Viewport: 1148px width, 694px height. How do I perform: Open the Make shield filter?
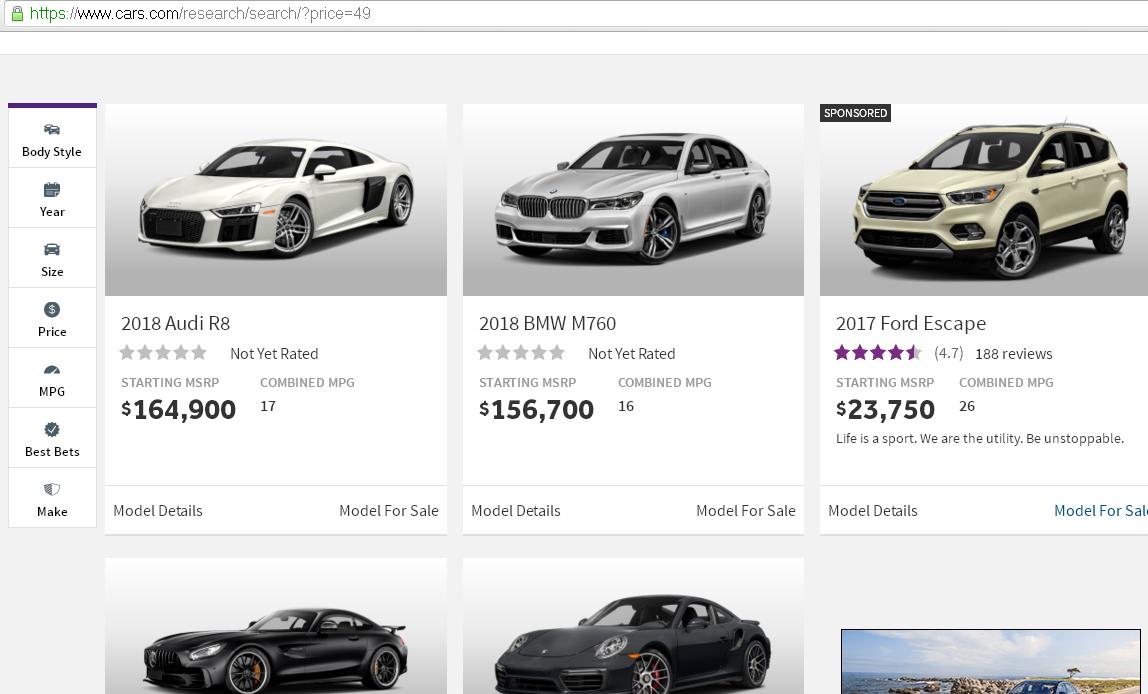pyautogui.click(x=52, y=499)
